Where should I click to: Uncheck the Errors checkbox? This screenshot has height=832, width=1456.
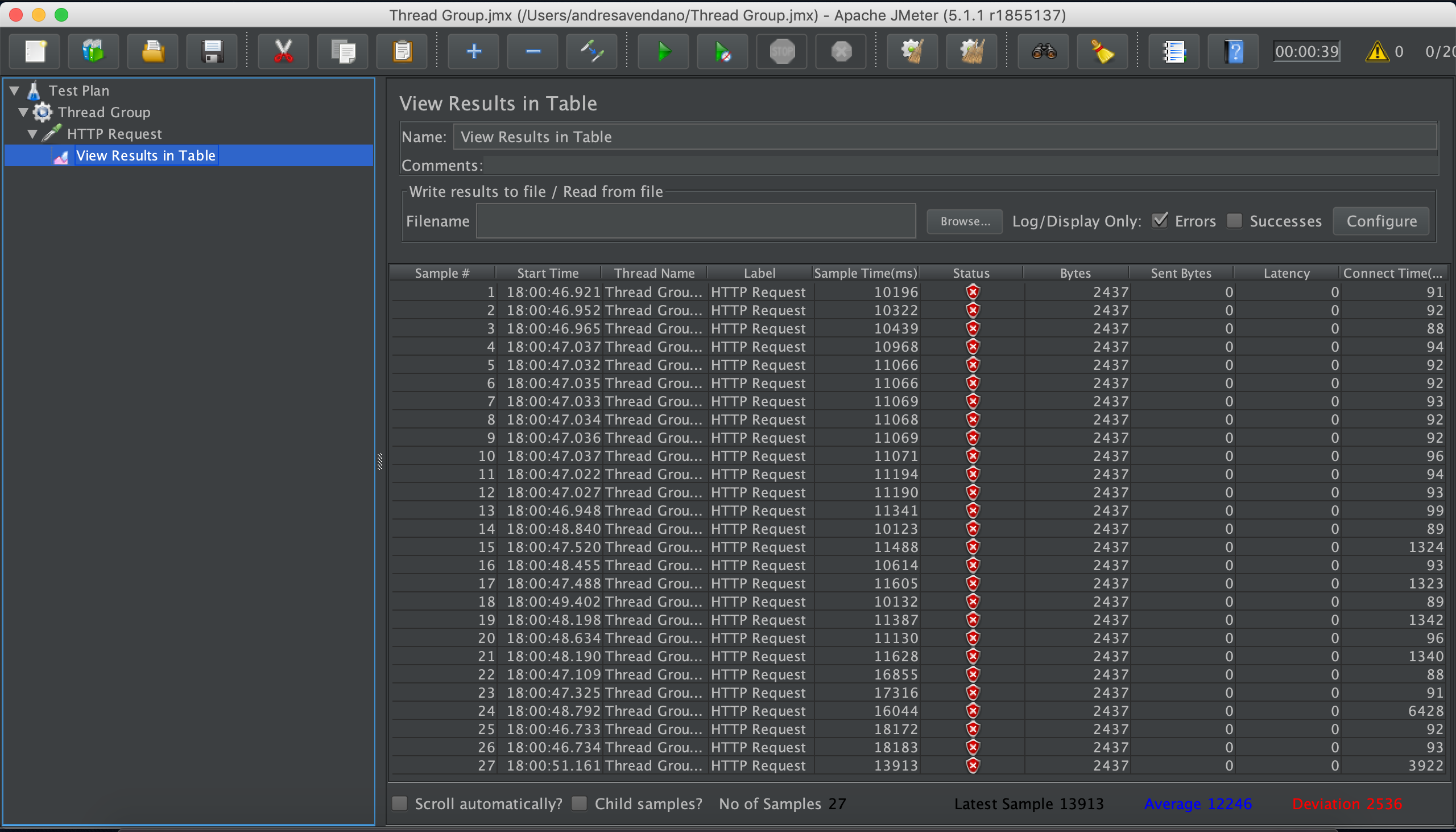coord(1160,221)
